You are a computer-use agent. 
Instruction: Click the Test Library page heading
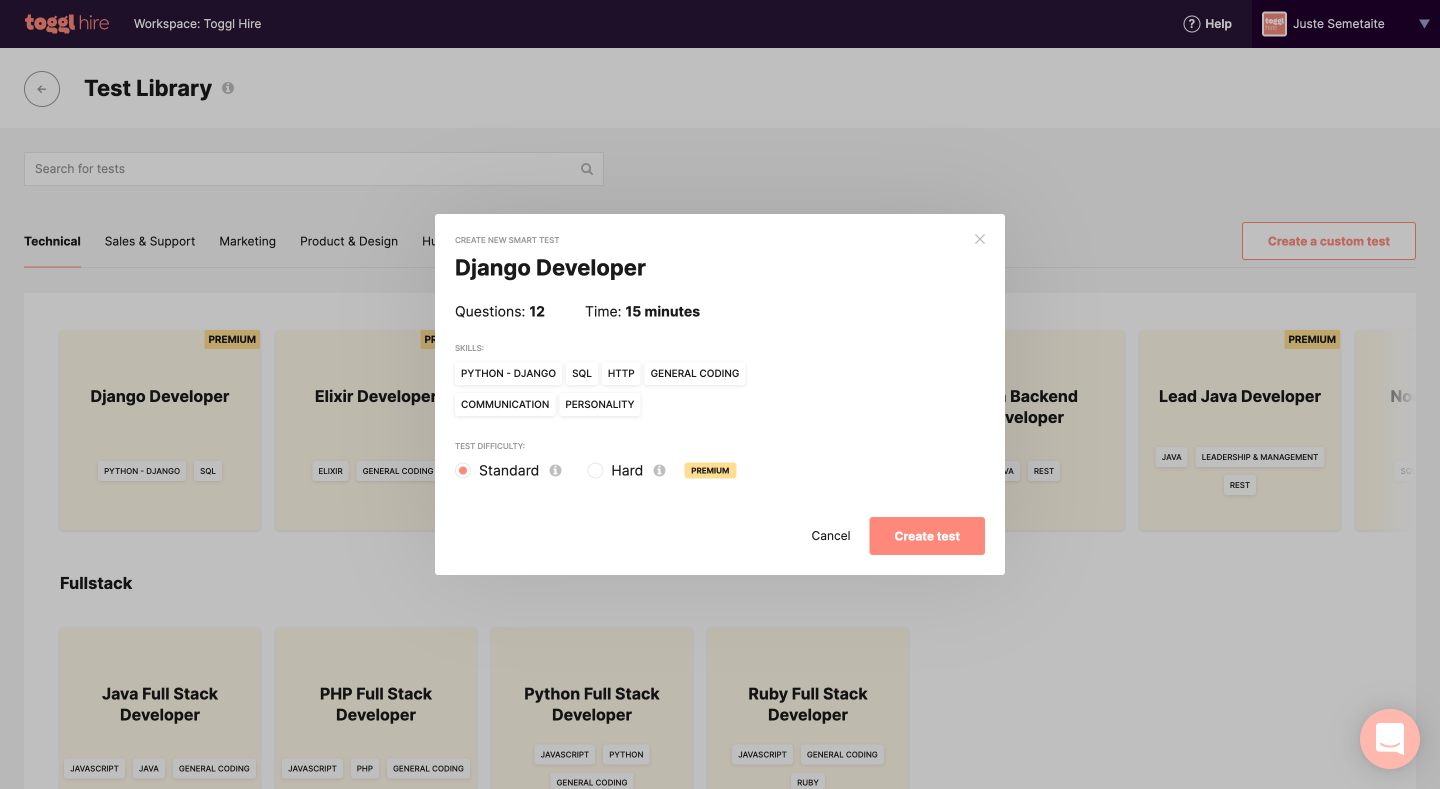148,88
